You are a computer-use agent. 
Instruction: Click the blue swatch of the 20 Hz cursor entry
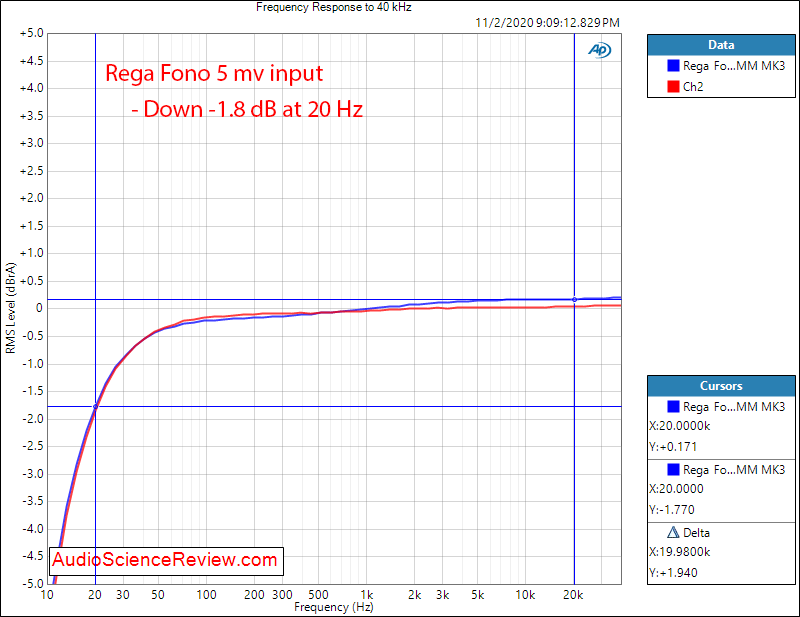click(x=673, y=469)
